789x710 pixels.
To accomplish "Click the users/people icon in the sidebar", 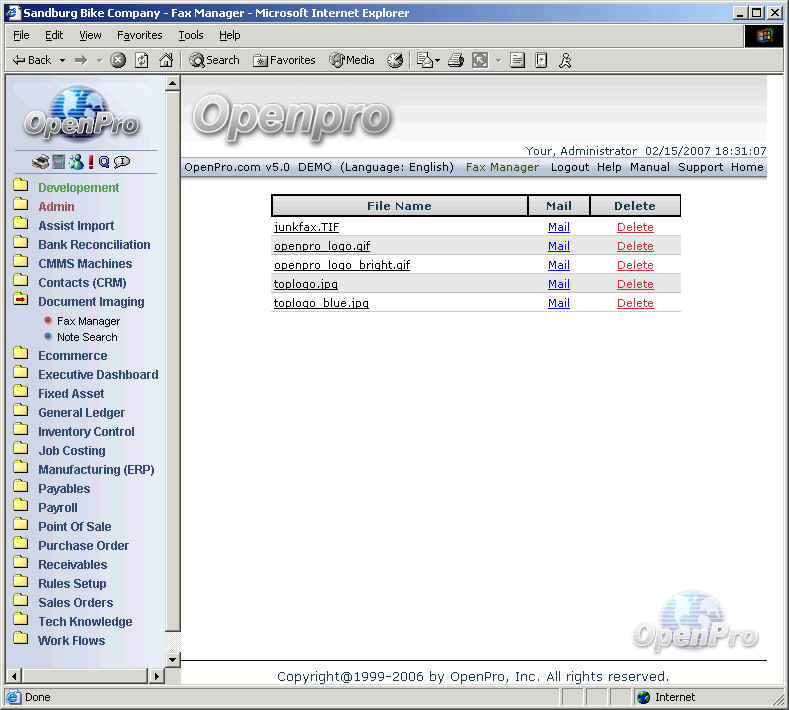I will (x=76, y=162).
